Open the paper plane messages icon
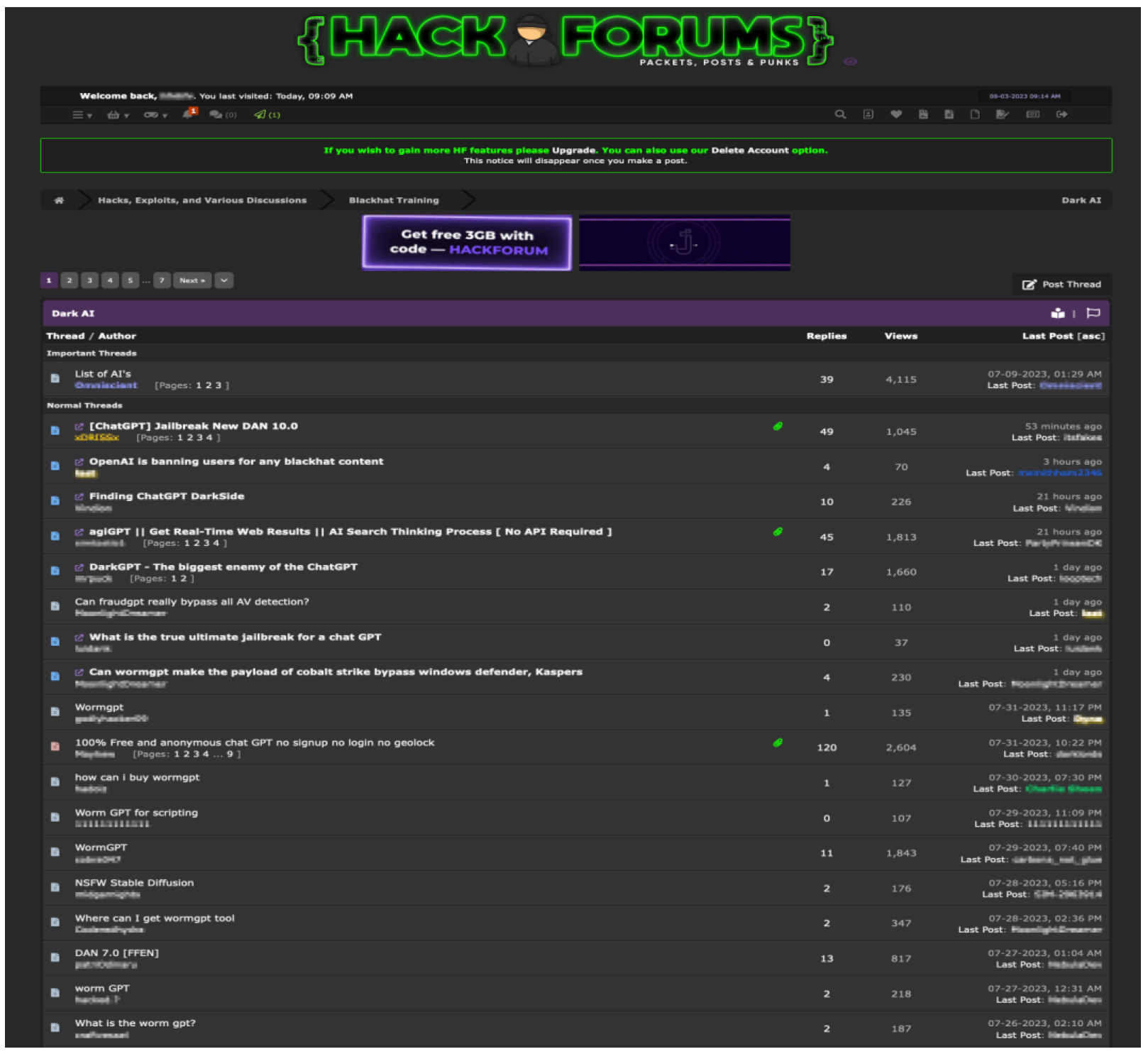 pos(260,114)
